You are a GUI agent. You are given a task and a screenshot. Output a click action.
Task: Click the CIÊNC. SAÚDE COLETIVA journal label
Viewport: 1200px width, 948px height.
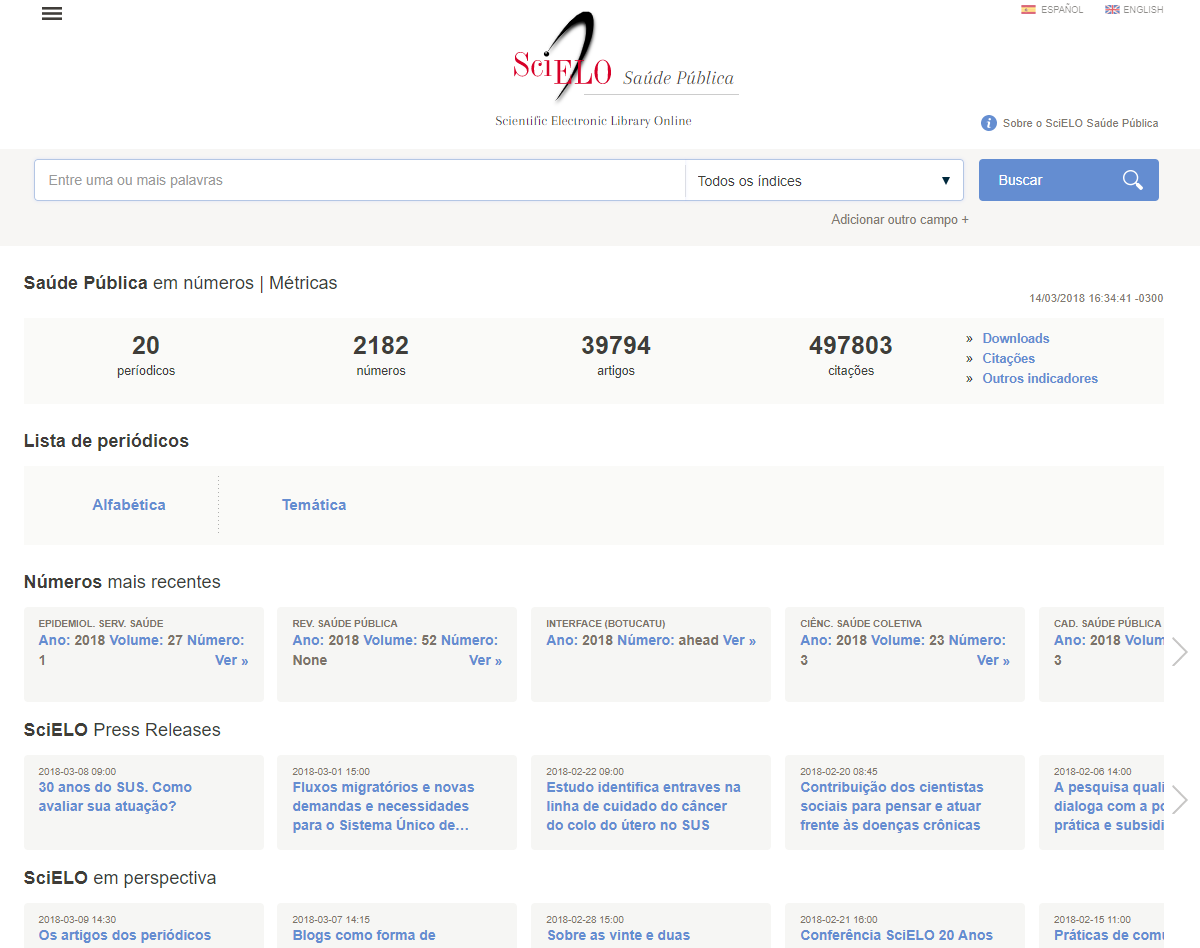coord(861,623)
